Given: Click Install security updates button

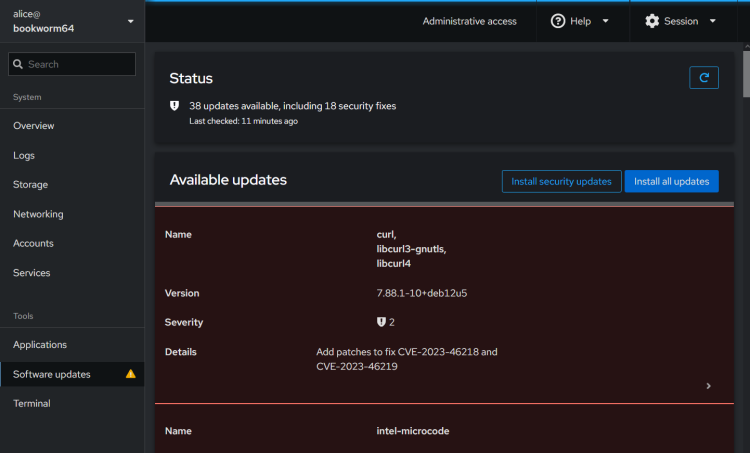Looking at the screenshot, I should coord(562,181).
